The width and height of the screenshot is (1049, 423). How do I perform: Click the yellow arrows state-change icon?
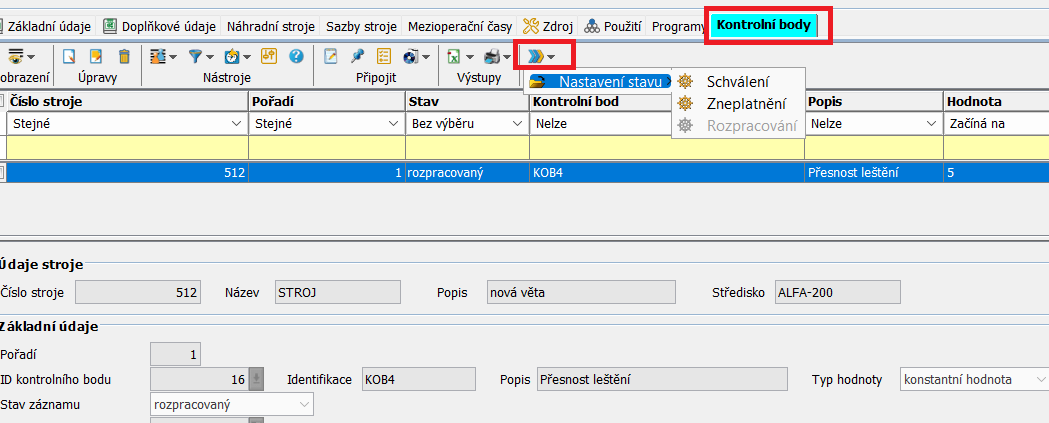pyautogui.click(x=537, y=56)
